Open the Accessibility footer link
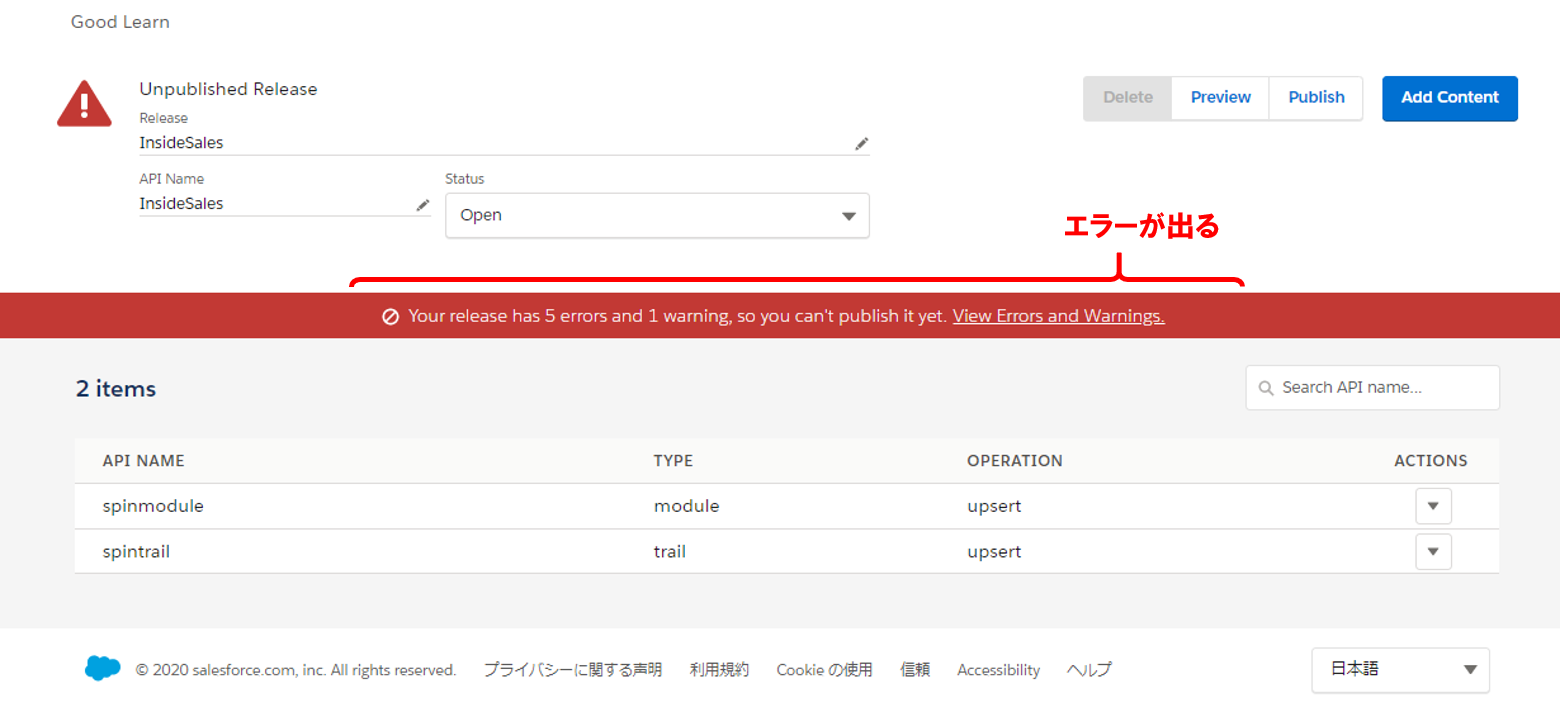 998,670
